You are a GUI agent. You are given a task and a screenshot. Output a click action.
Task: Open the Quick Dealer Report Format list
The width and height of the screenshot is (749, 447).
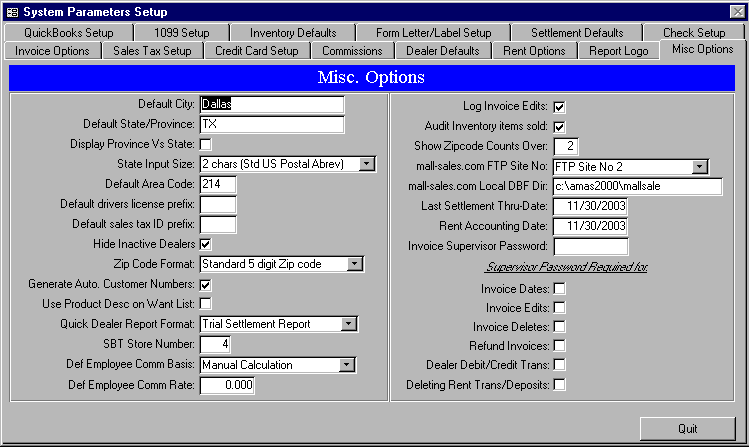[x=348, y=324]
